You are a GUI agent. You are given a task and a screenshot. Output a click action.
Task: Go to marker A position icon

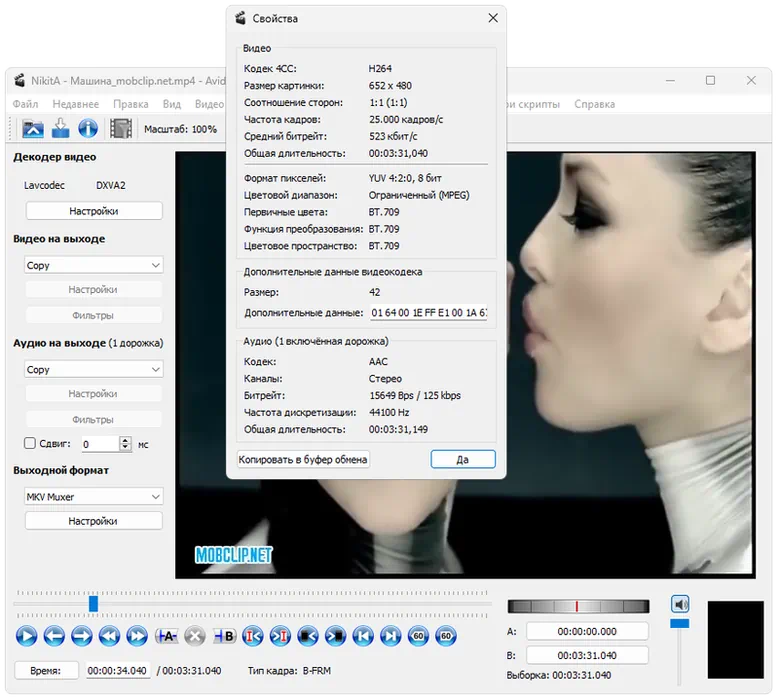pyautogui.click(x=252, y=636)
